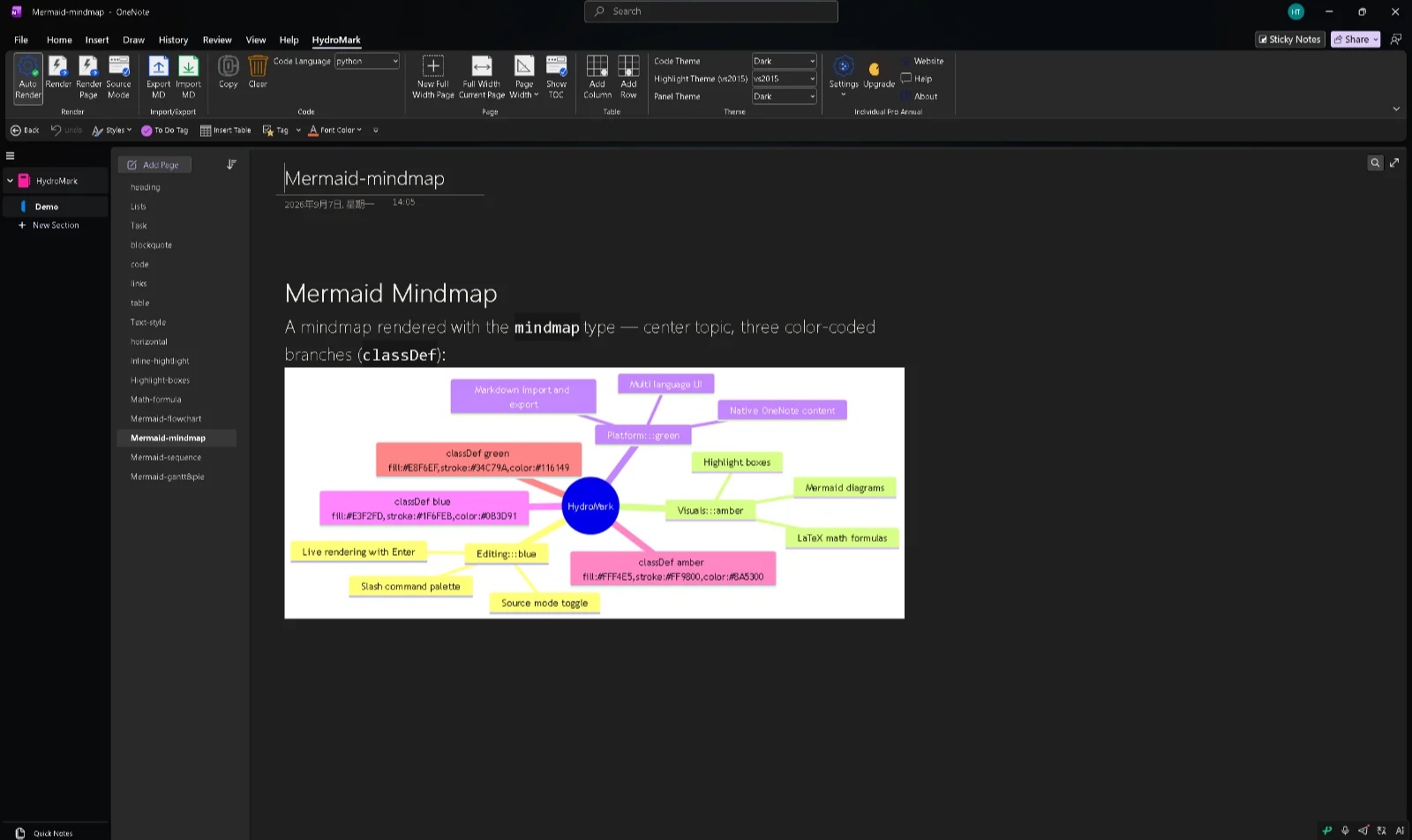The image size is (1412, 840).
Task: Click the New Full Width Page icon
Action: point(433,78)
